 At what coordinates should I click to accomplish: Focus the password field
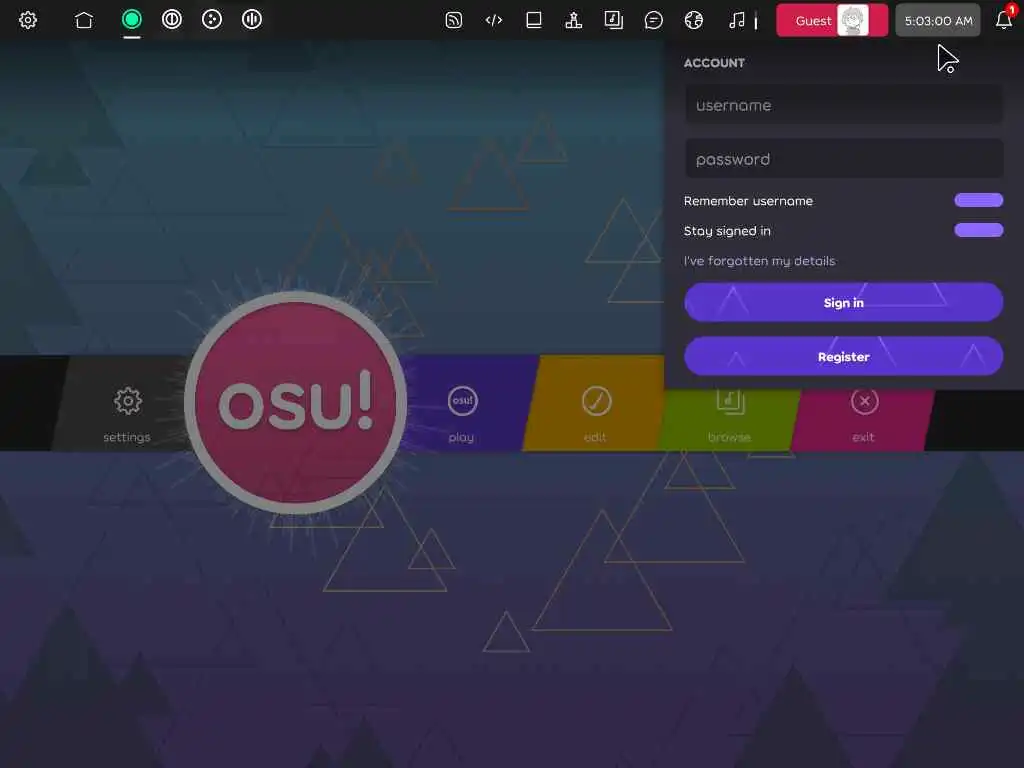point(844,159)
